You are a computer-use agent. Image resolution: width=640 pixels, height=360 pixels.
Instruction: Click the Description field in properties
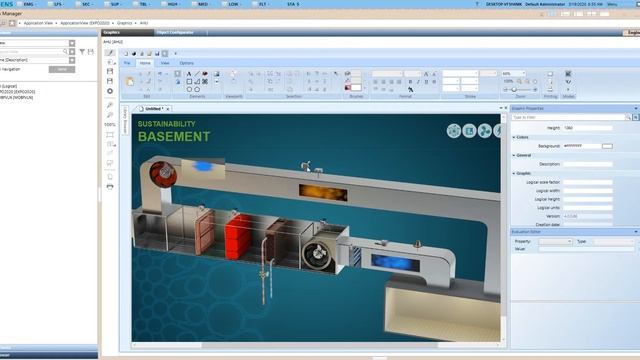click(588, 164)
